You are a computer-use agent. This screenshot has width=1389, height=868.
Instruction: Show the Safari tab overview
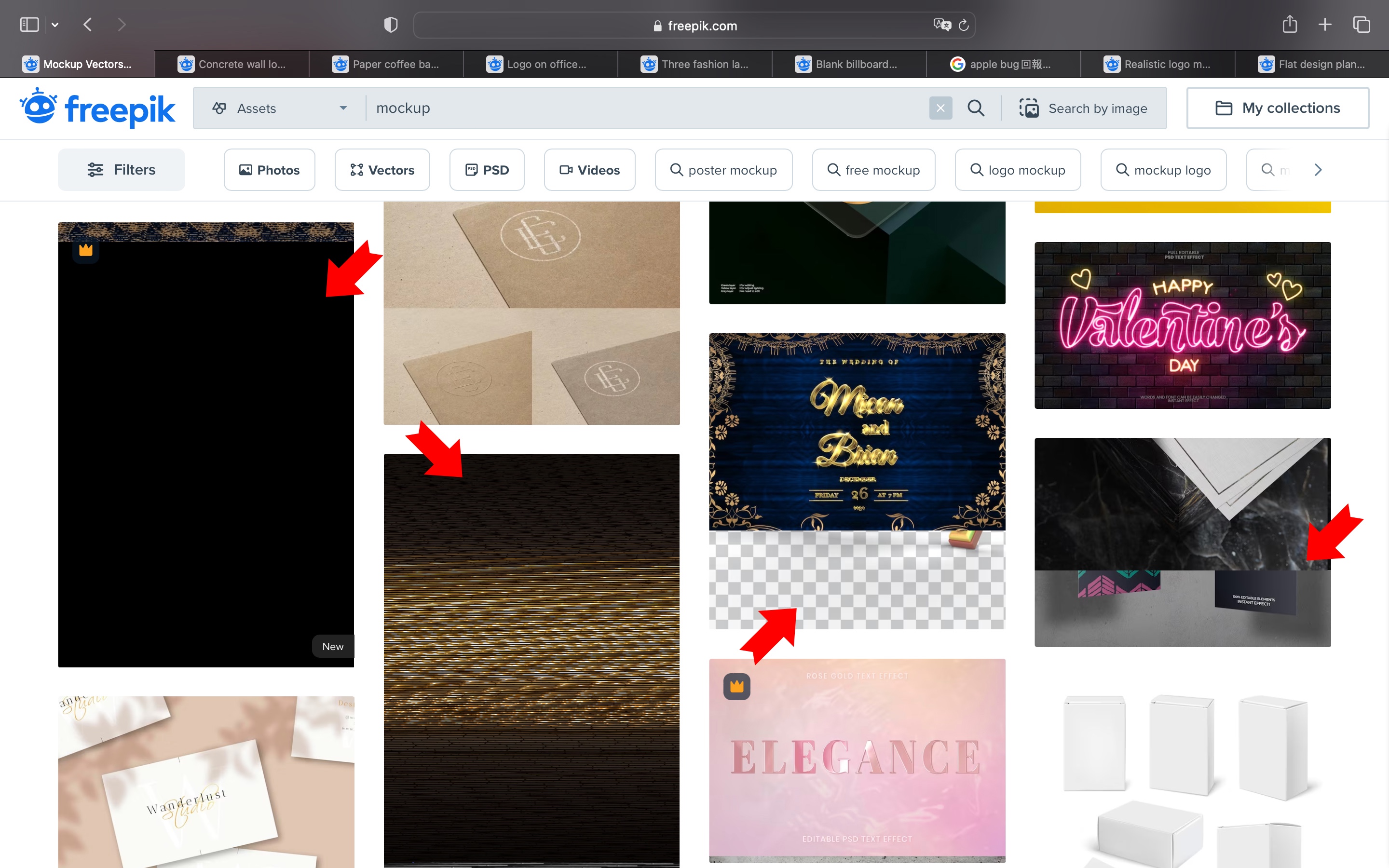pos(1361,25)
